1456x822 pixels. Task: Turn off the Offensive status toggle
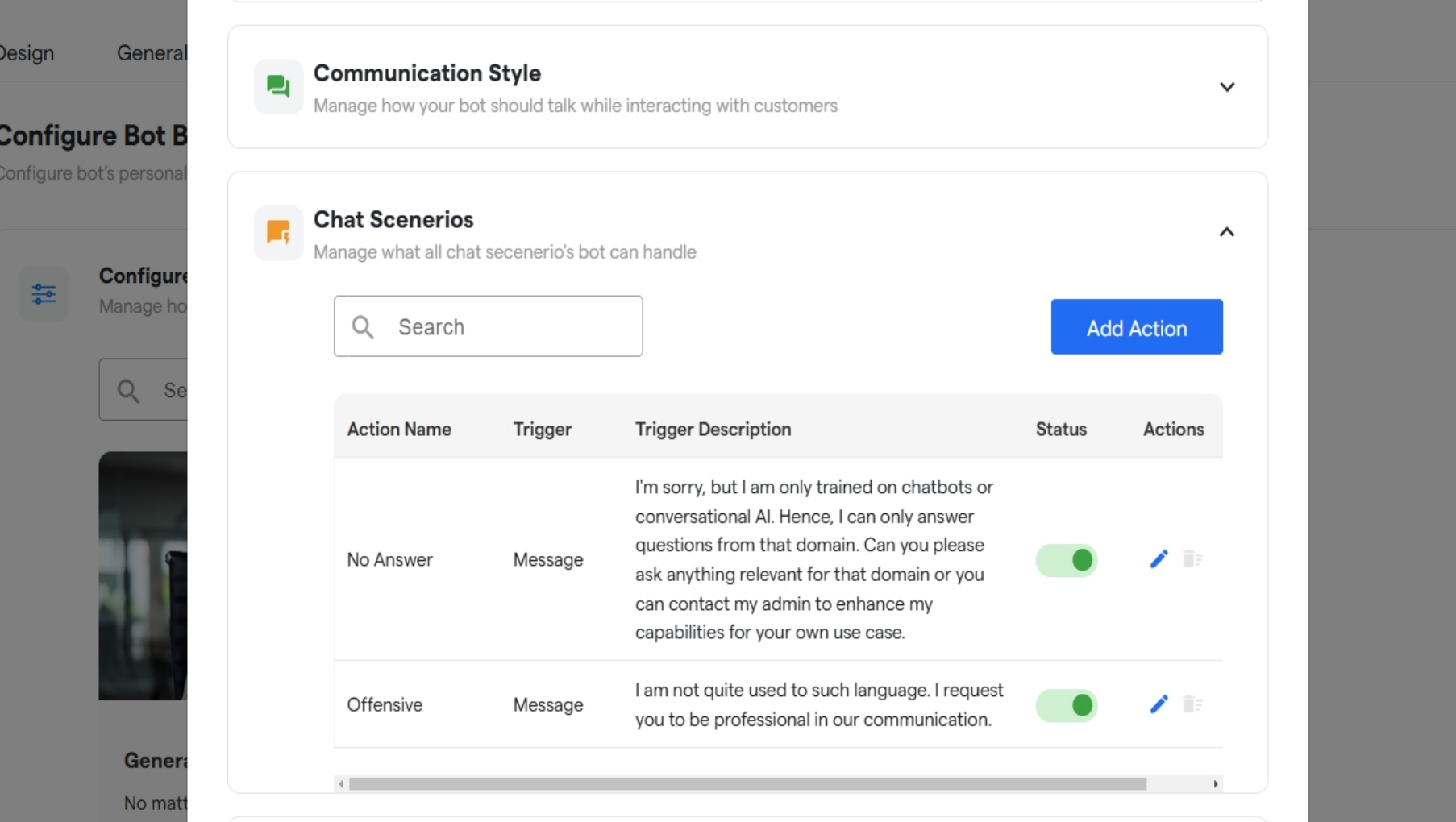1066,706
